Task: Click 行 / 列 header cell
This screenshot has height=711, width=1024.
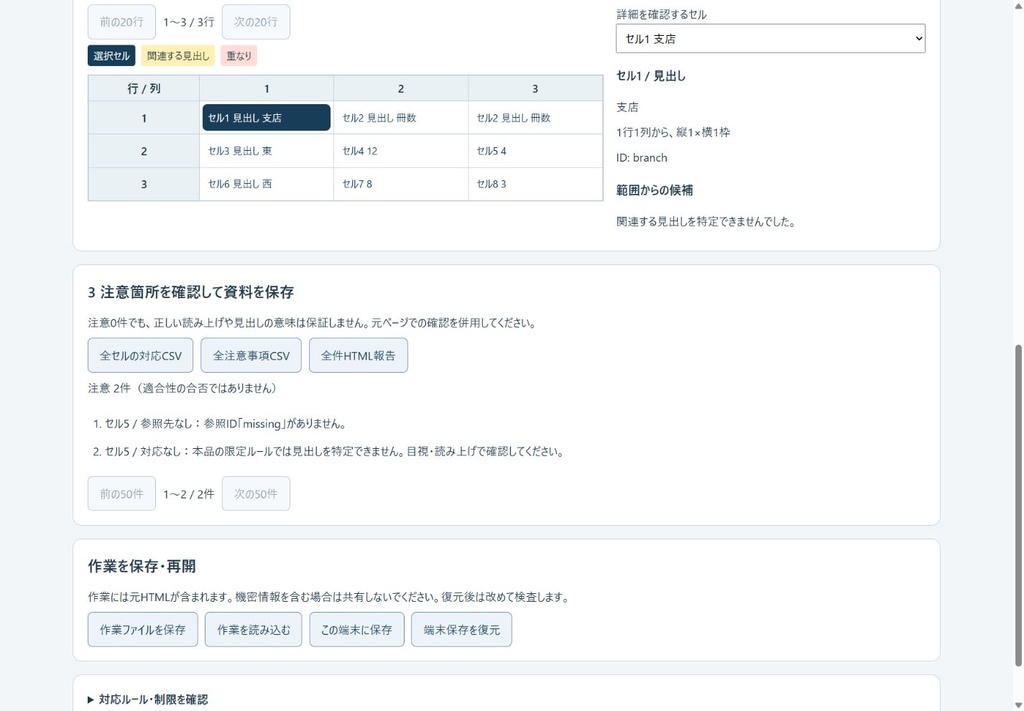Action: pos(144,88)
